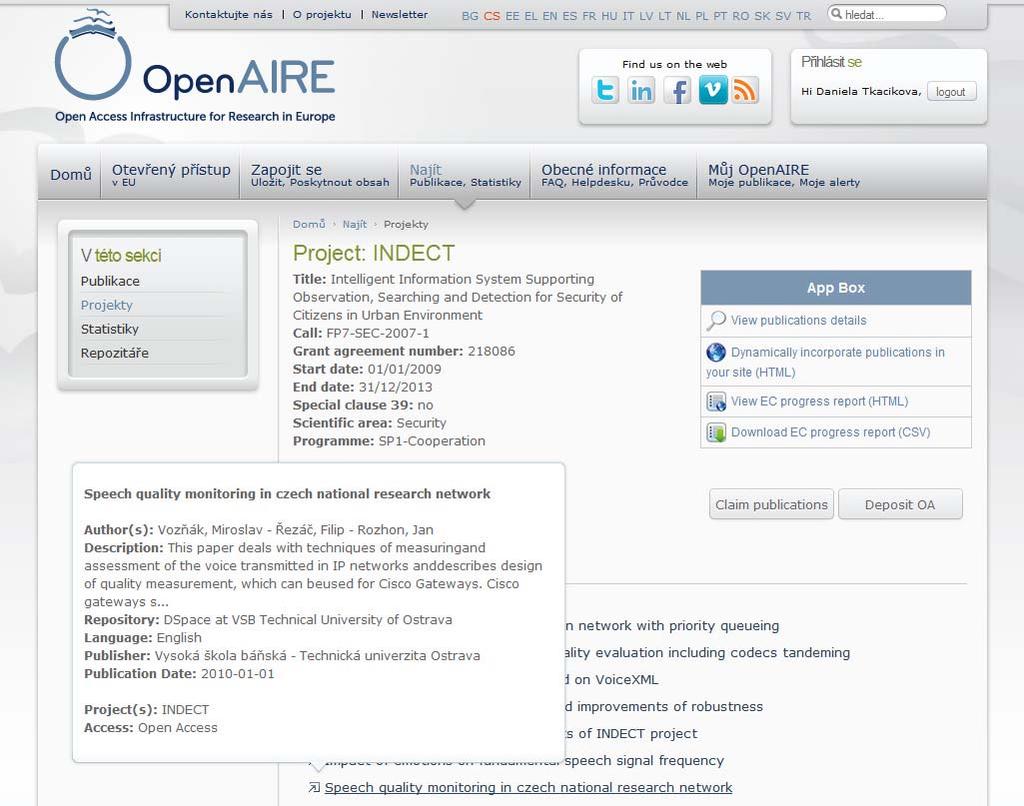Click globe icon beside Dynamically incorporate publications
This screenshot has height=806, width=1024.
[716, 353]
